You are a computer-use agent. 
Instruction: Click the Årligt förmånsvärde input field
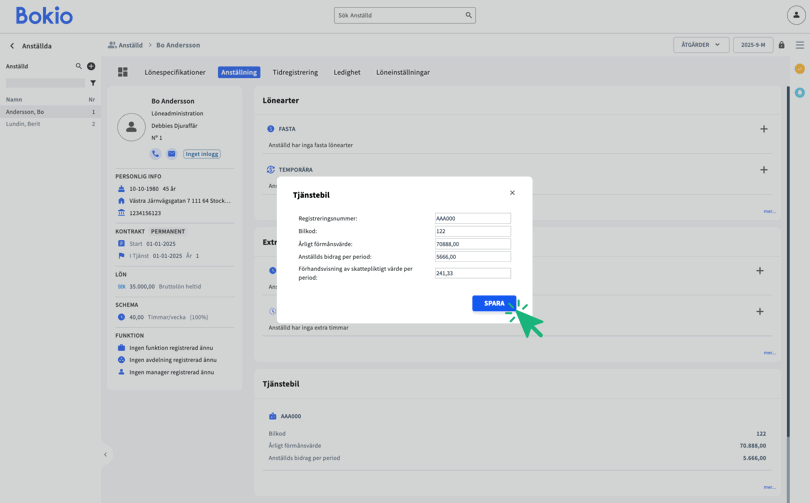(x=472, y=244)
